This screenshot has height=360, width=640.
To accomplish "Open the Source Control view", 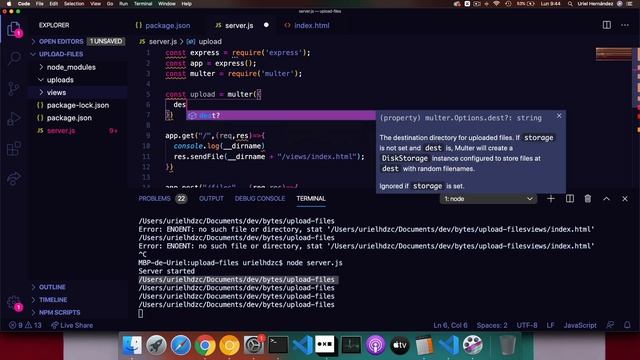I will coord(14,88).
